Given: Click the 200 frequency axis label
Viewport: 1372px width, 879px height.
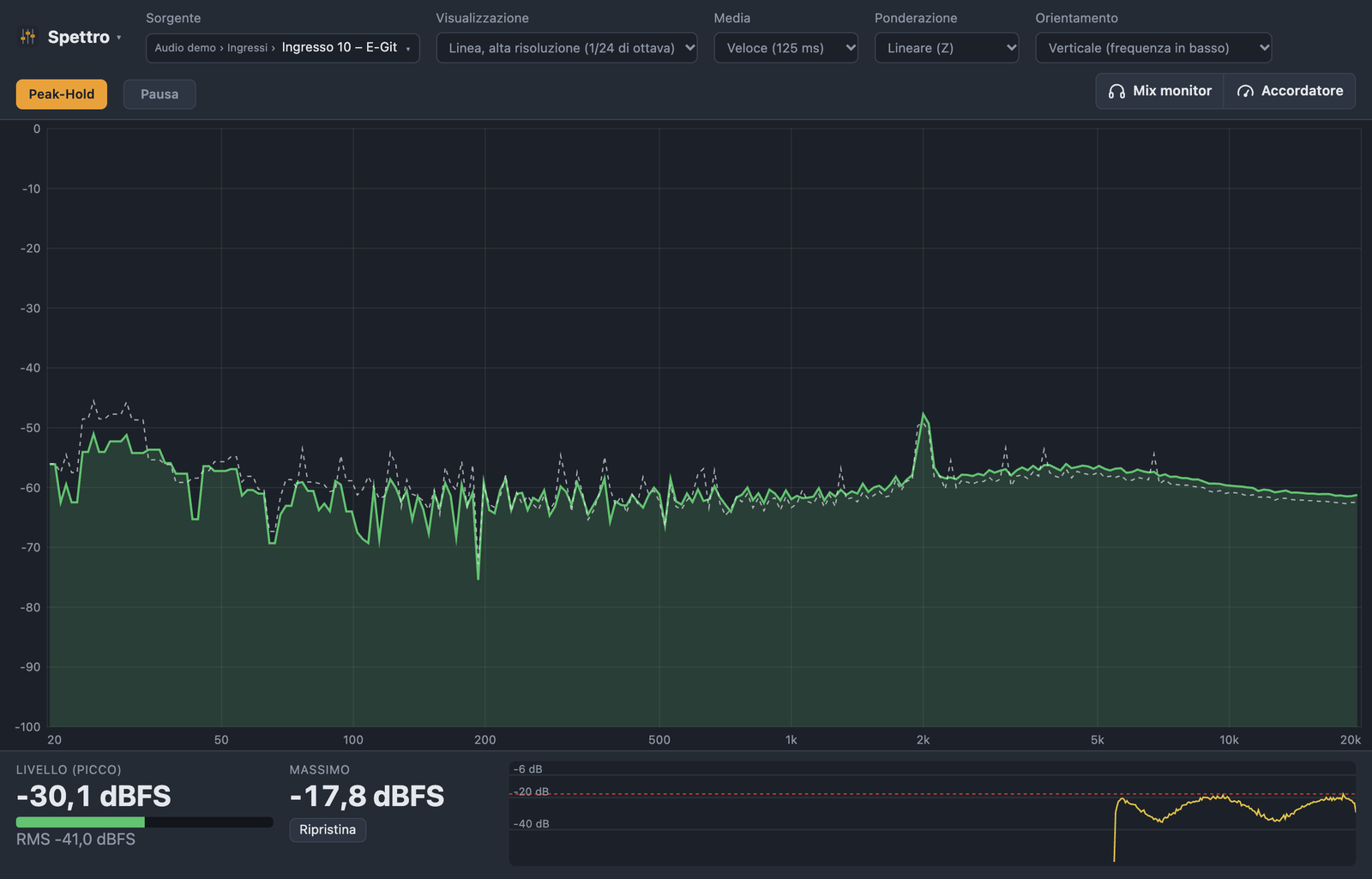Looking at the screenshot, I should point(485,740).
